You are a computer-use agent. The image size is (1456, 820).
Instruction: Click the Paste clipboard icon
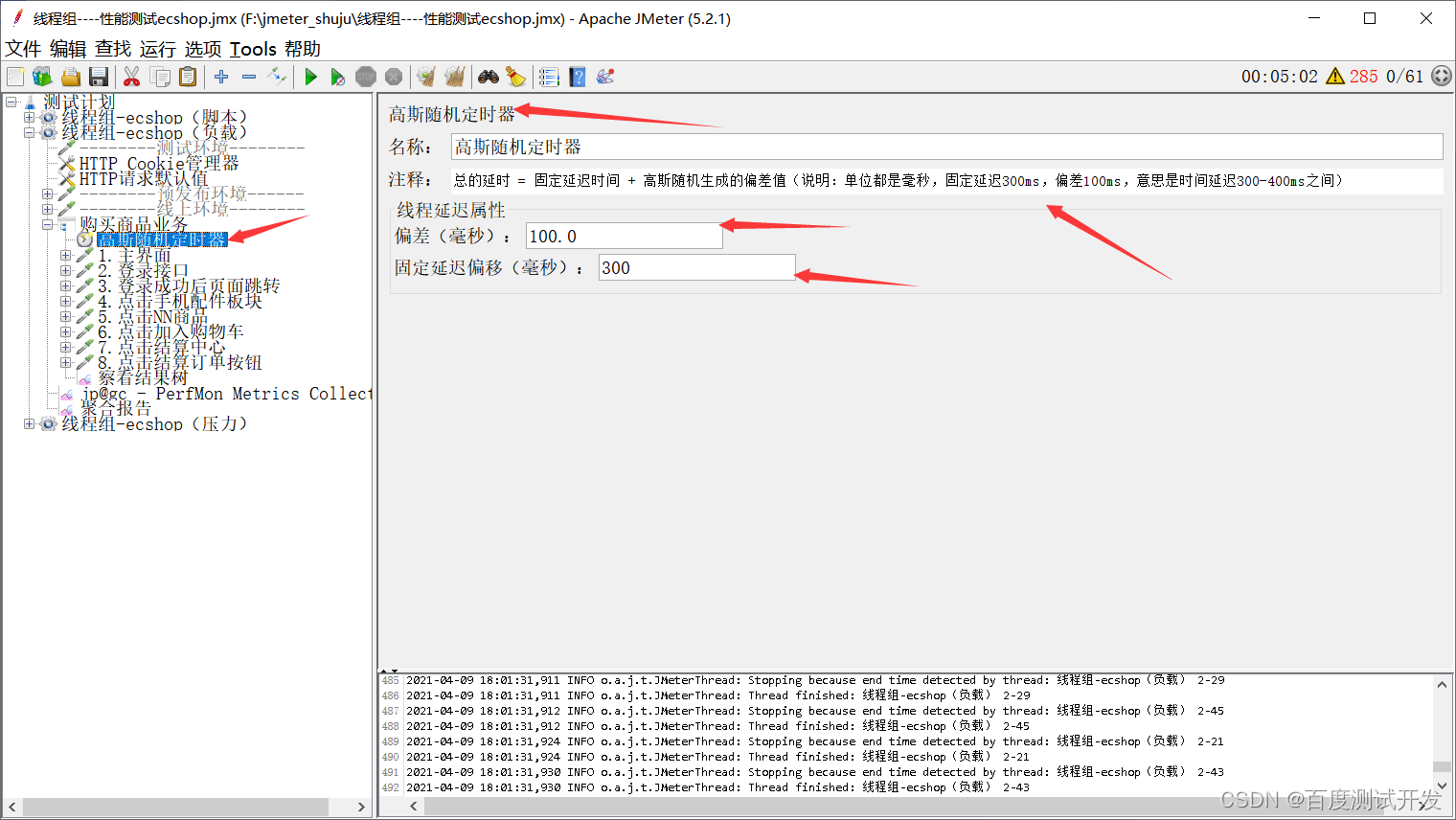point(188,77)
